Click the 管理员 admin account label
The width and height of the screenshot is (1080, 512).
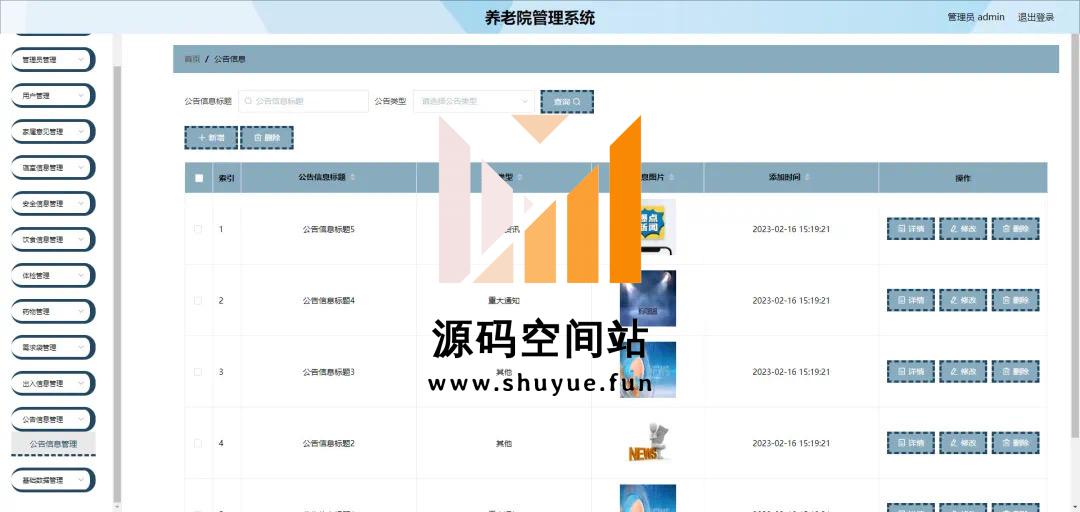(x=976, y=17)
